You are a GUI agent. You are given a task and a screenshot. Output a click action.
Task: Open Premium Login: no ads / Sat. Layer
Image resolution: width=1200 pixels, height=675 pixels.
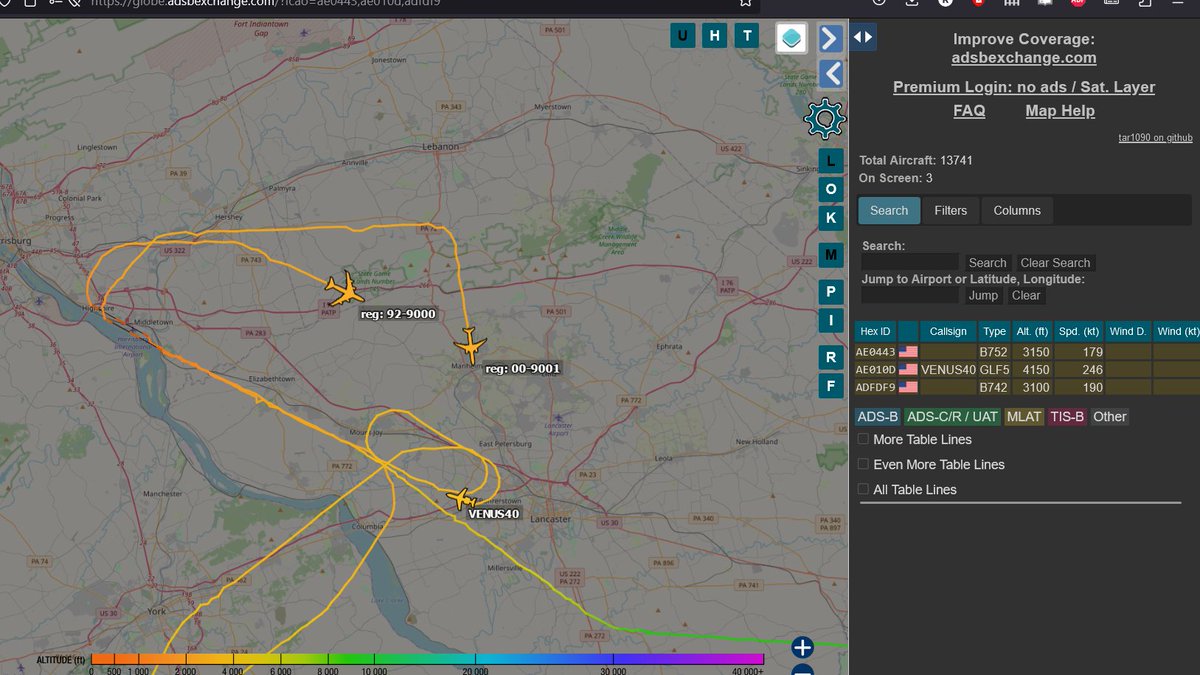[1024, 87]
